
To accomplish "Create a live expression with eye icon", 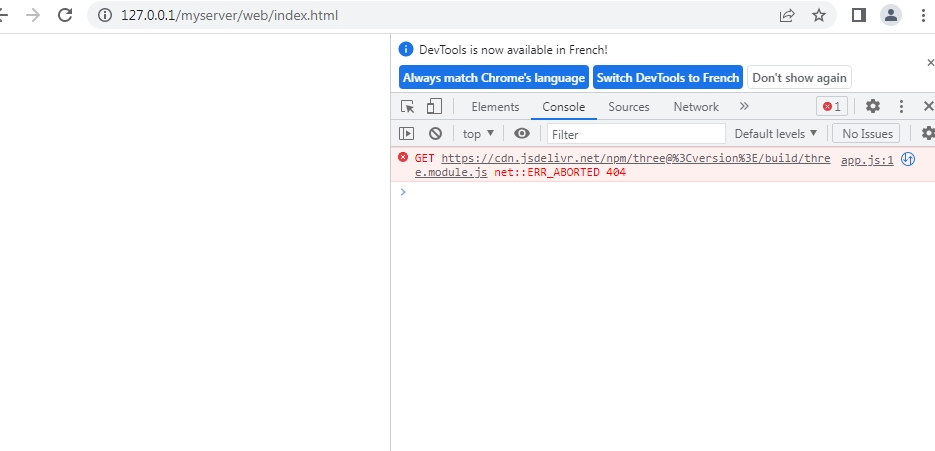I will pyautogui.click(x=522, y=134).
